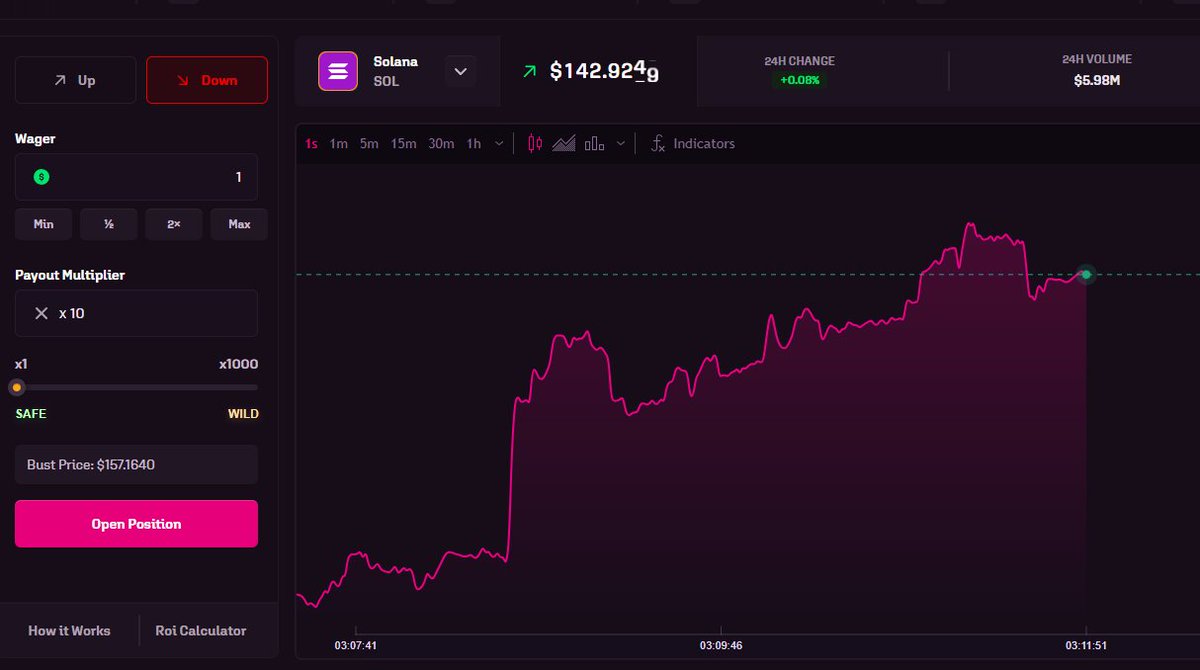
Task: Click the orange multiplier slider handle
Action: click(x=16, y=387)
